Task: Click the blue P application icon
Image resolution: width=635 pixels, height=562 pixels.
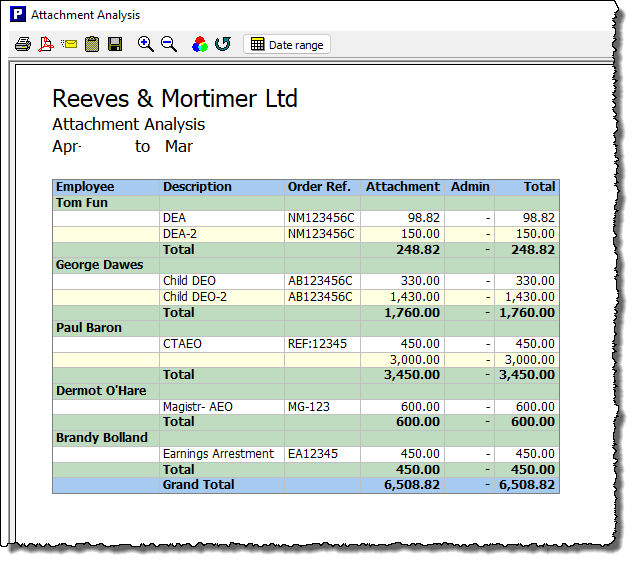Action: point(18,14)
